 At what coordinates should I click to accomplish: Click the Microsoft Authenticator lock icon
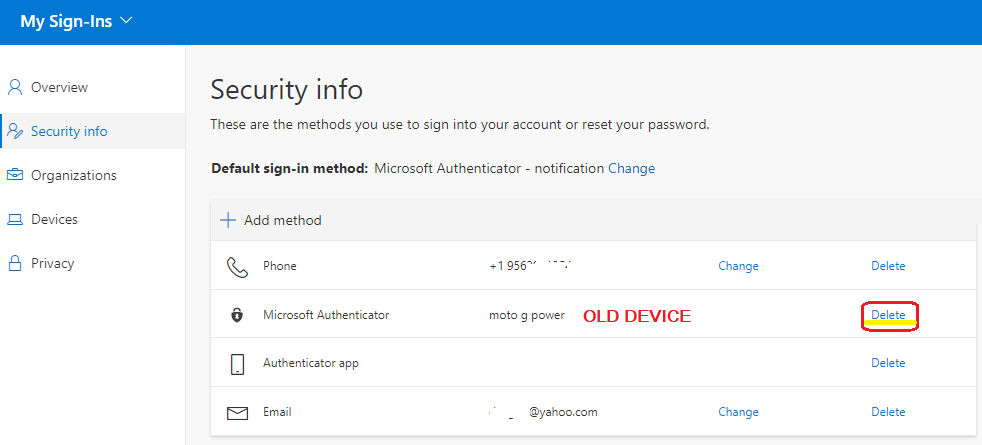coord(237,315)
